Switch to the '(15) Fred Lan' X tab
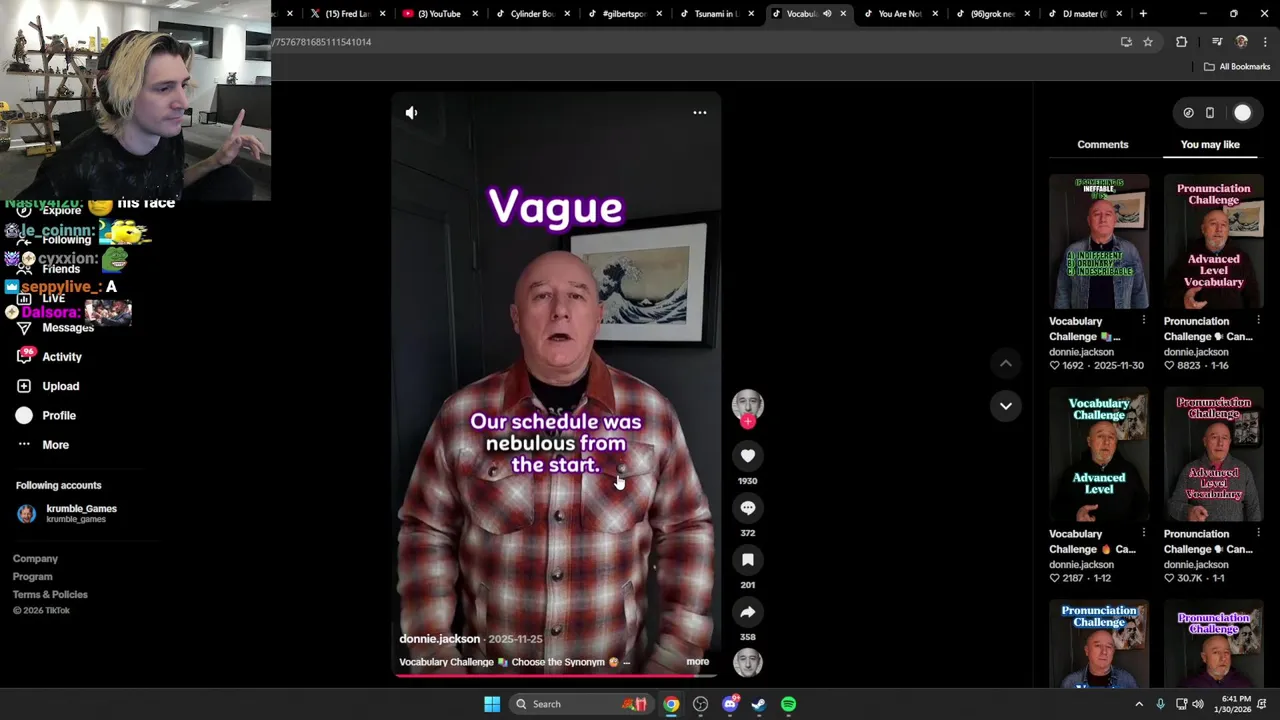Image resolution: width=1280 pixels, height=720 pixels. click(345, 14)
